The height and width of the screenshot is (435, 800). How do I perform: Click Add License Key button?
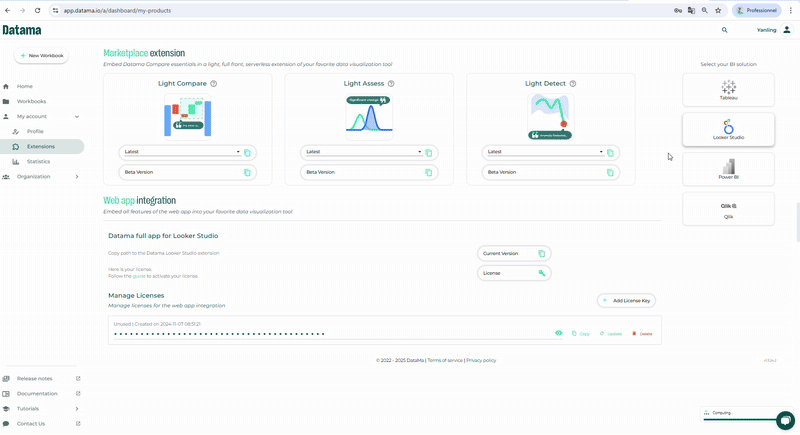coord(627,301)
